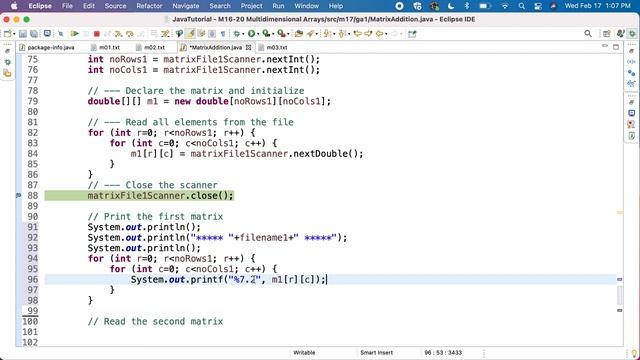Click the Step Into debug icon
The image size is (640, 360).
coord(118,34)
